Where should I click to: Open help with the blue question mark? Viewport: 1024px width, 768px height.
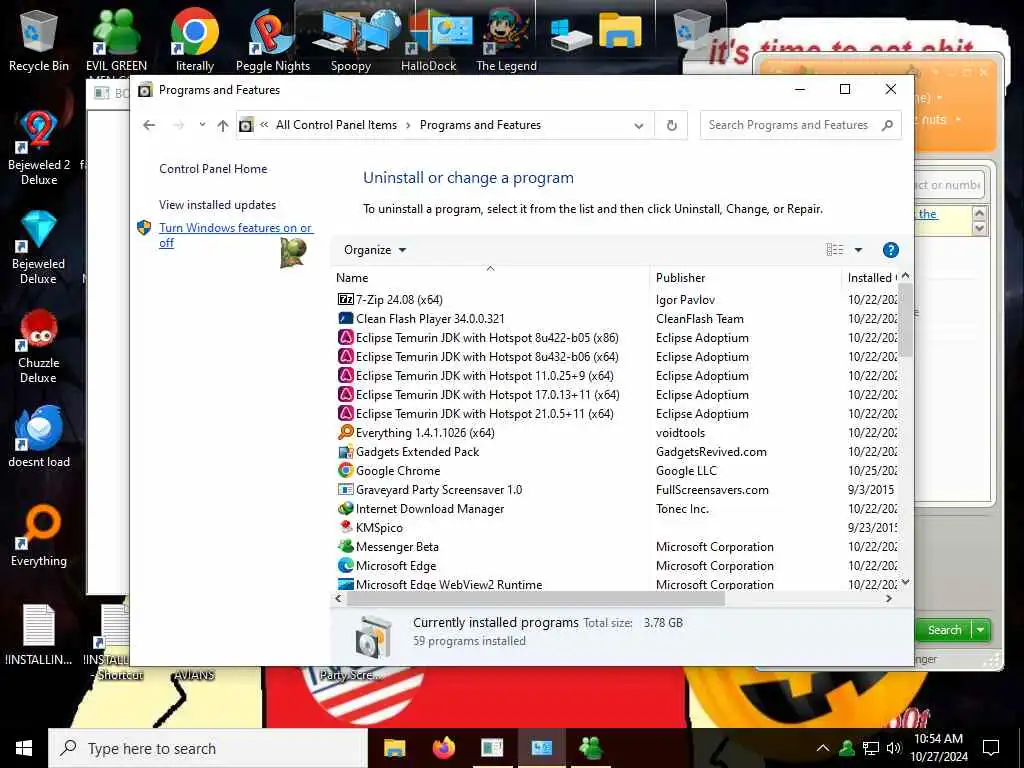(x=890, y=250)
